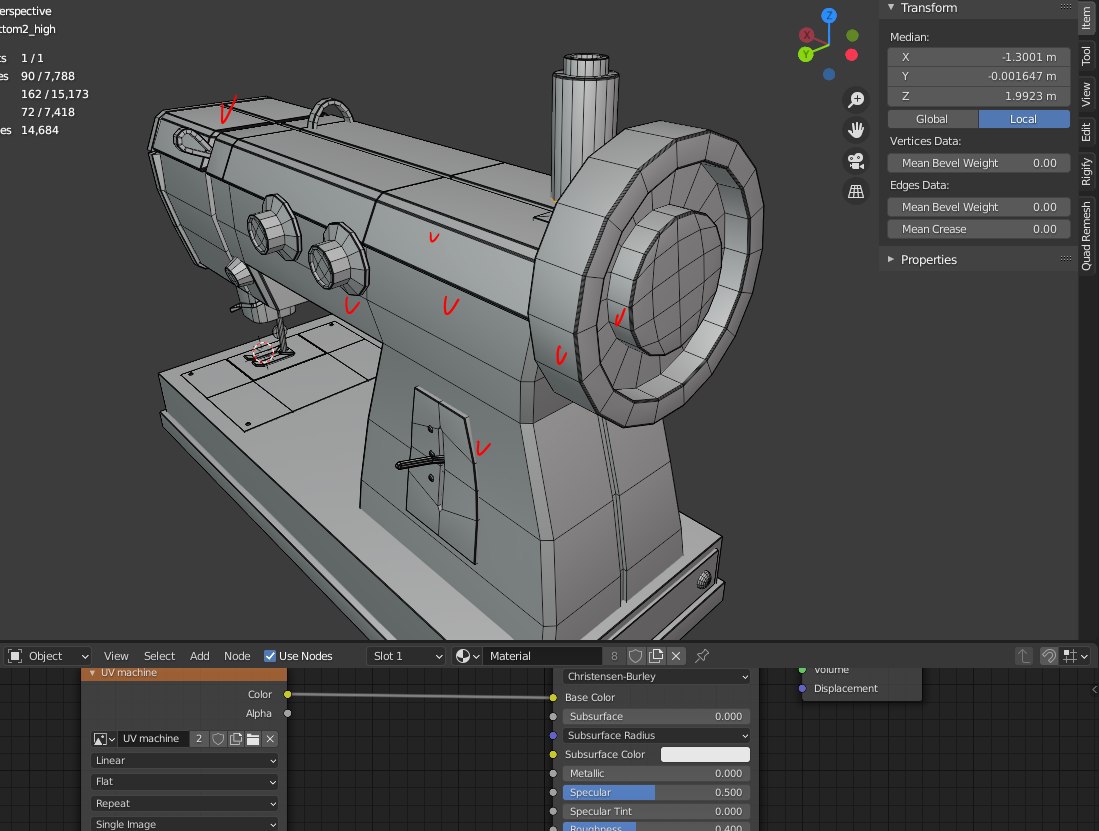Toggle camera view icon
The width and height of the screenshot is (1099, 831).
coord(856,161)
